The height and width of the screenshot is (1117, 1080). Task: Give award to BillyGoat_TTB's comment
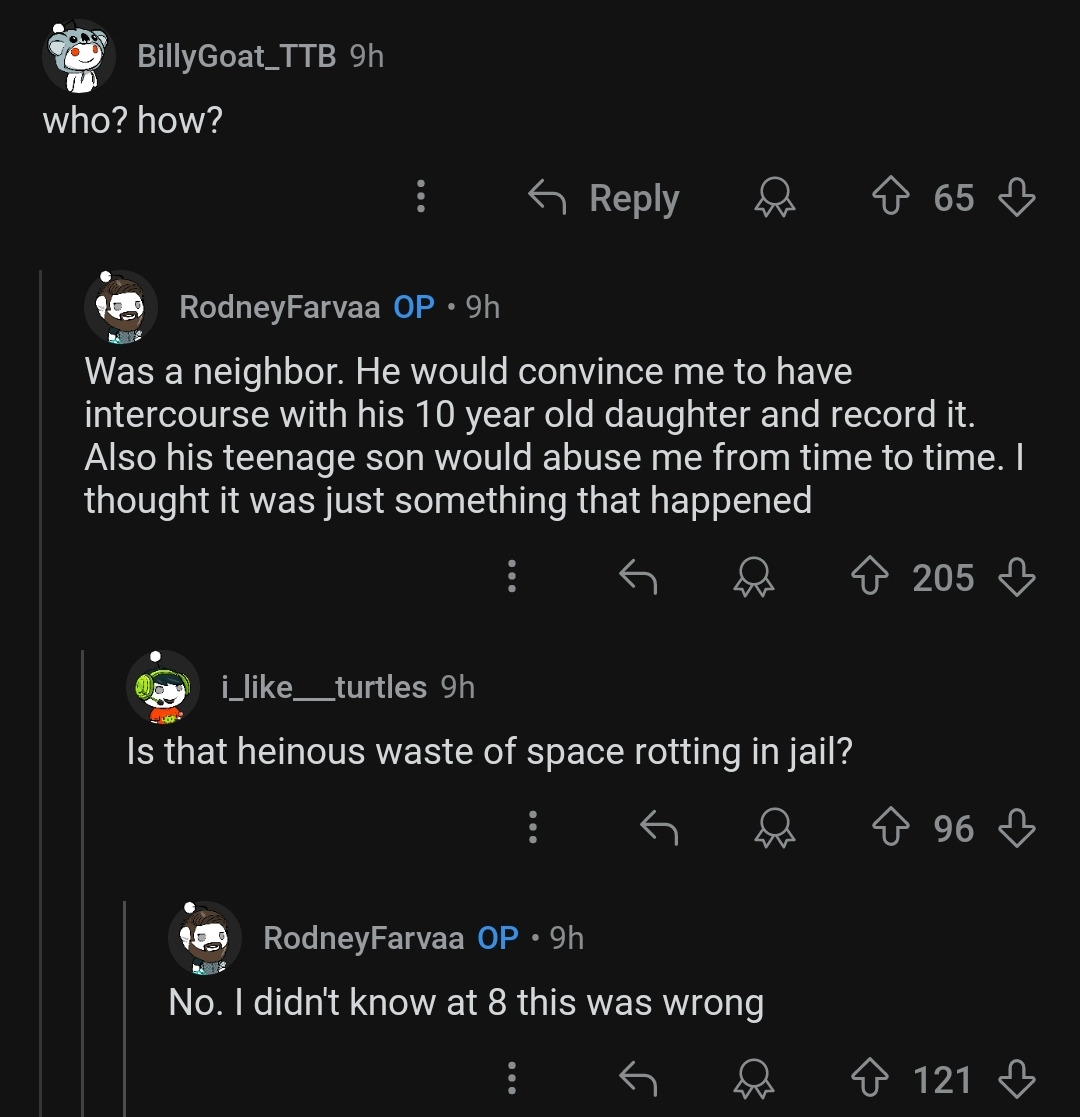point(774,199)
